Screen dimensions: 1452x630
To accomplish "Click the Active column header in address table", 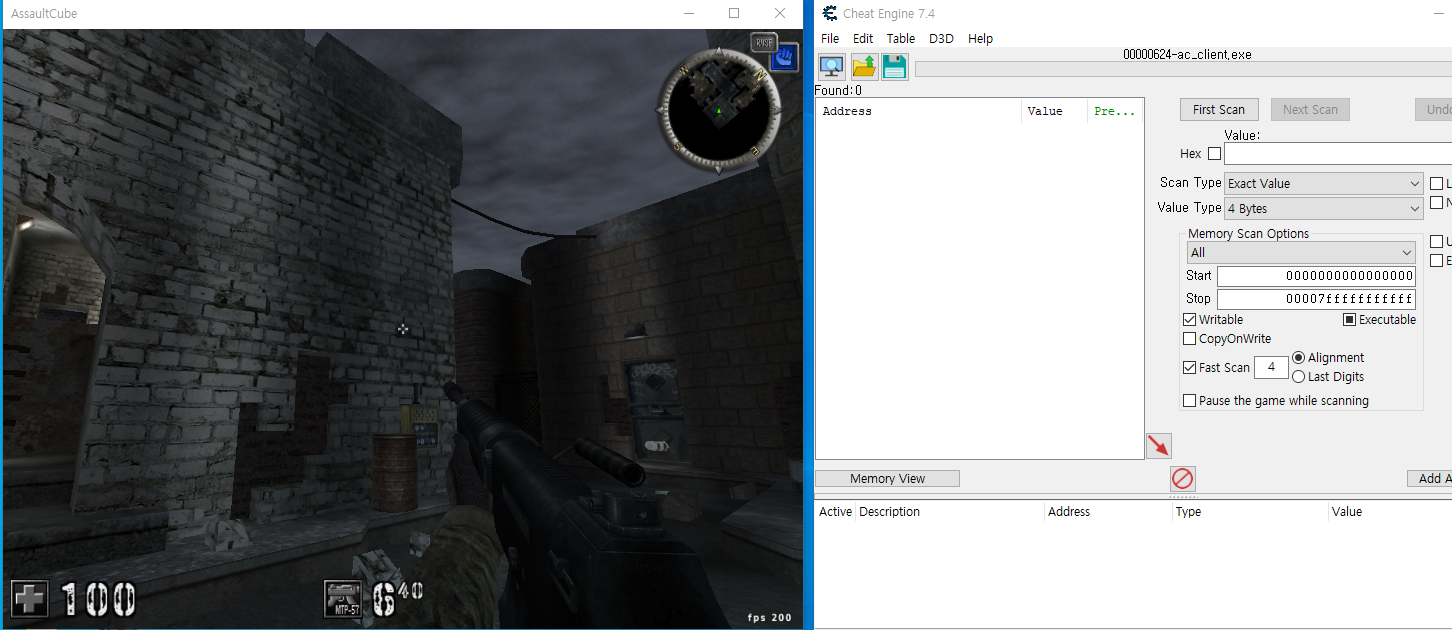I will (836, 512).
